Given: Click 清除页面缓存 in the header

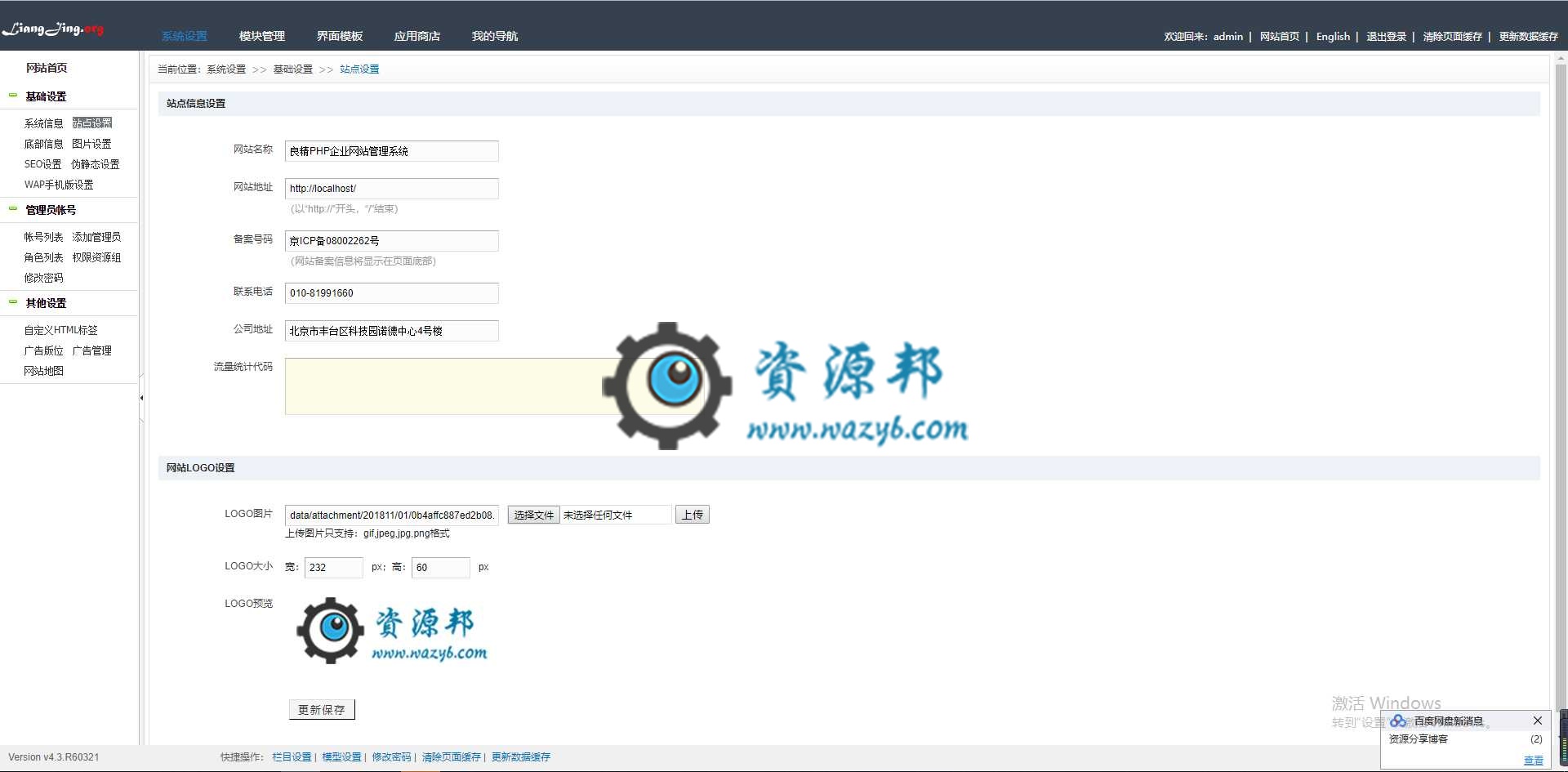Looking at the screenshot, I should point(1452,36).
